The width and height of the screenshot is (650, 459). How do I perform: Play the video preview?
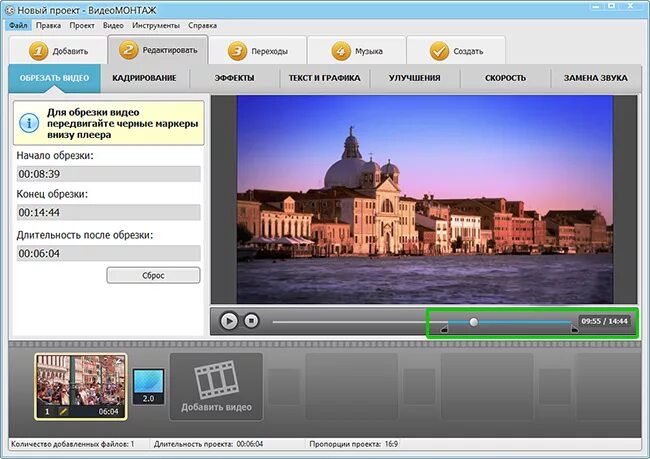[229, 321]
